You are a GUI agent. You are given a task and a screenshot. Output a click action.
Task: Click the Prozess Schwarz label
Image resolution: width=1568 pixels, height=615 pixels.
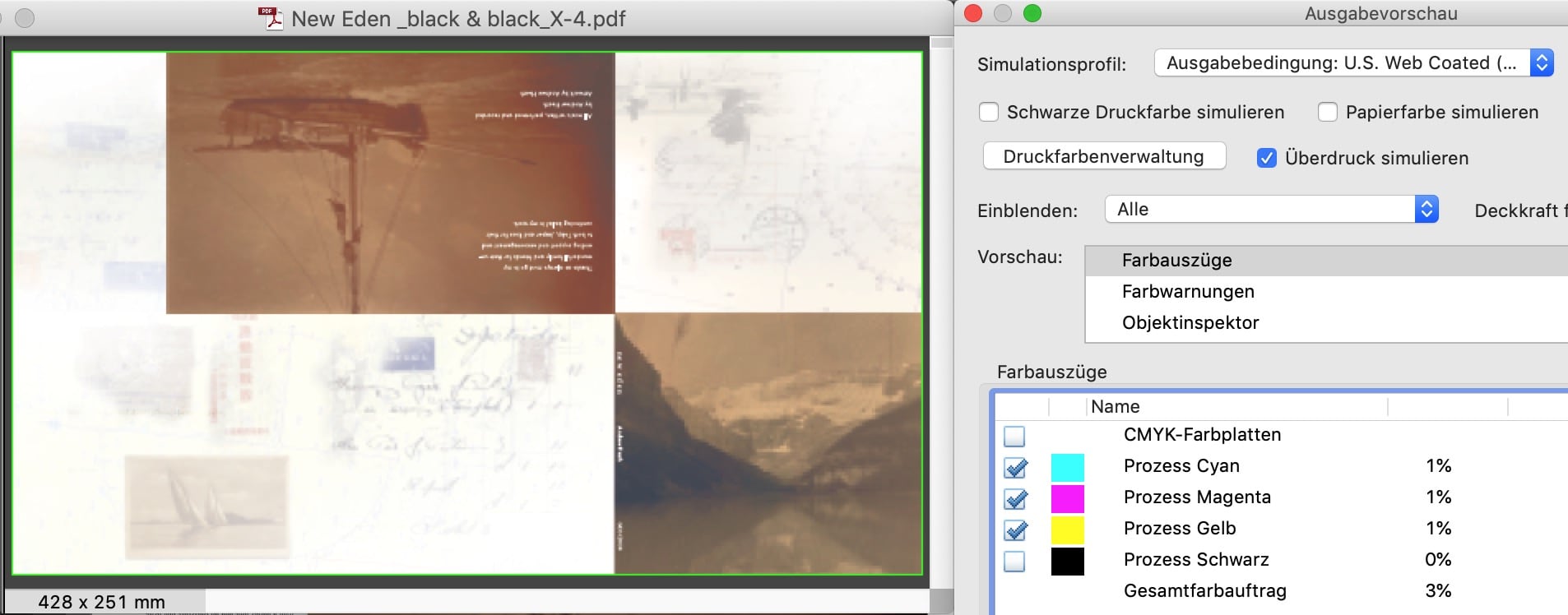coord(1196,560)
